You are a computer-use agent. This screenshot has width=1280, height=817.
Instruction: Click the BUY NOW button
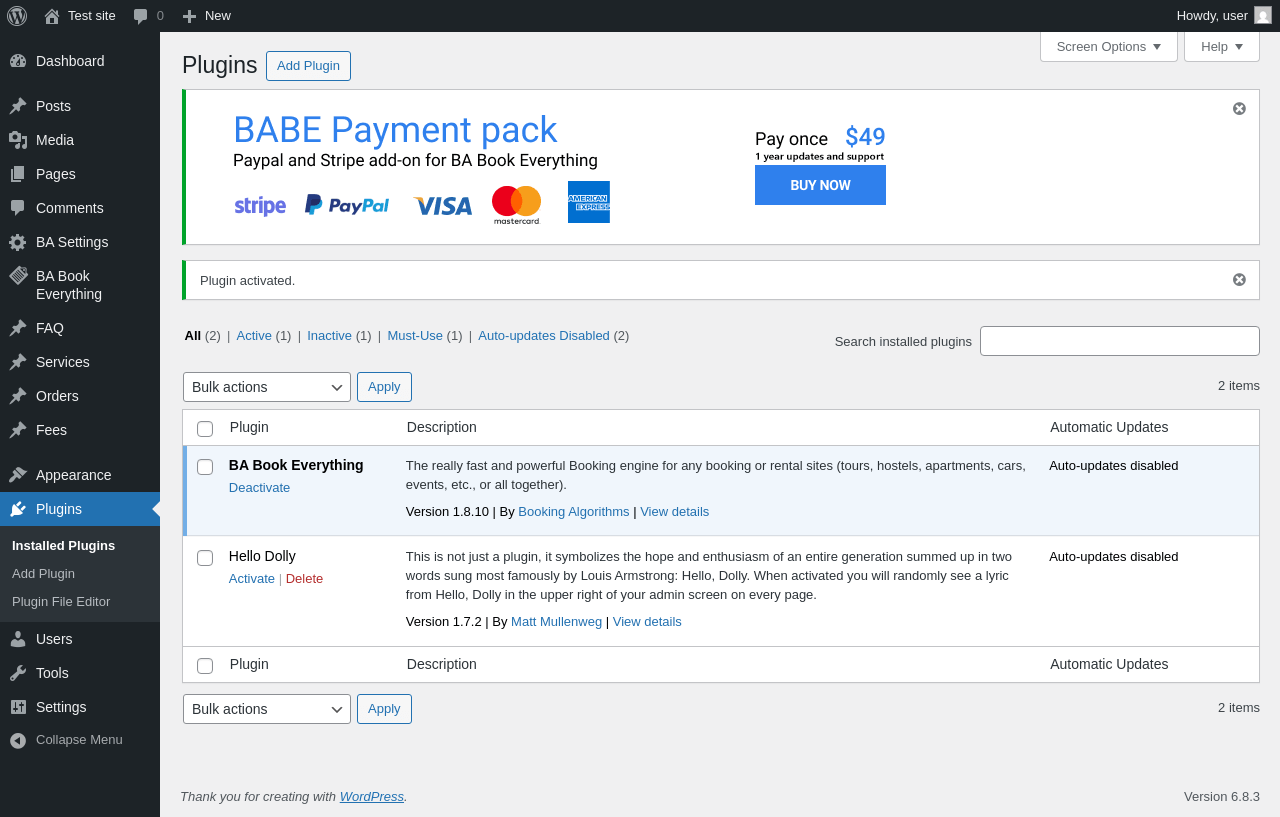click(x=820, y=185)
